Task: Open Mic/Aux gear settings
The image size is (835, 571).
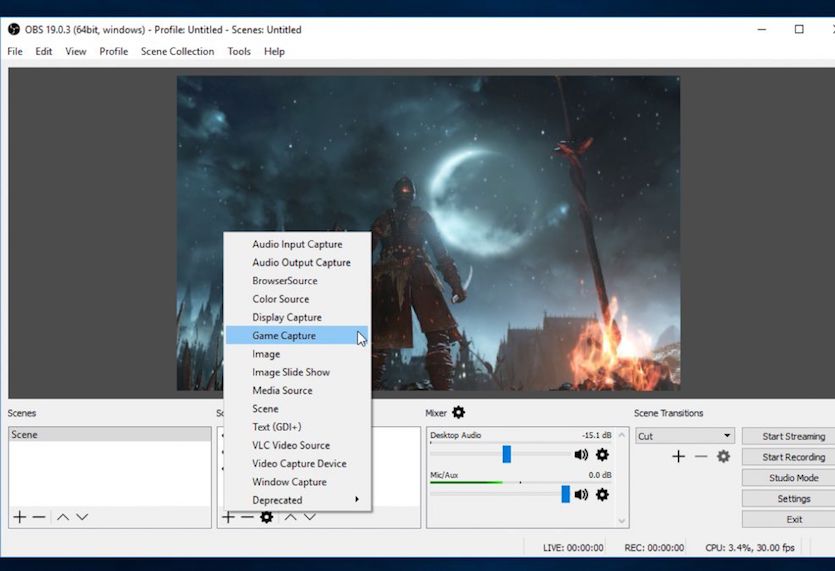Action: (x=602, y=495)
